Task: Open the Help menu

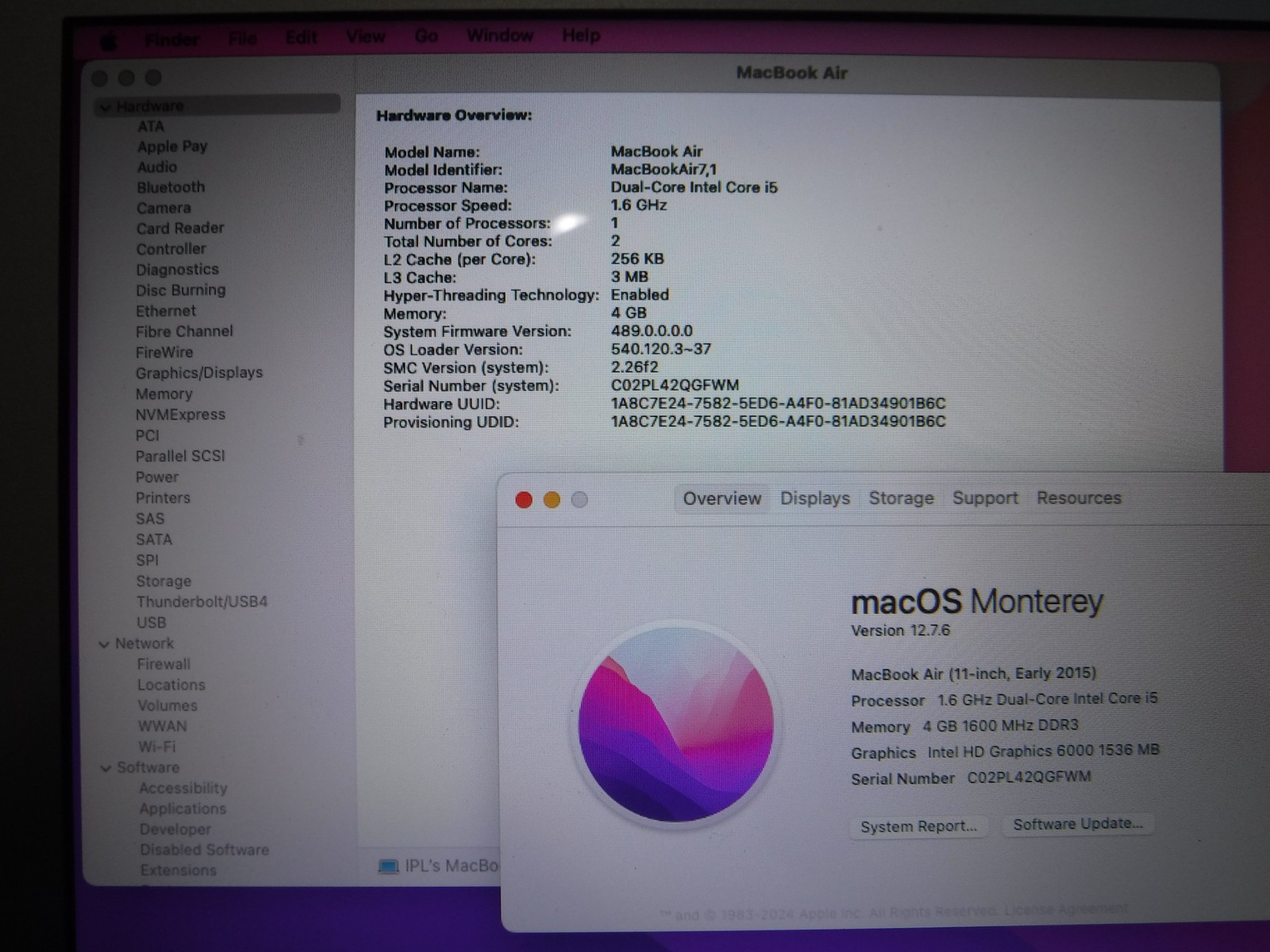Action: (x=581, y=35)
